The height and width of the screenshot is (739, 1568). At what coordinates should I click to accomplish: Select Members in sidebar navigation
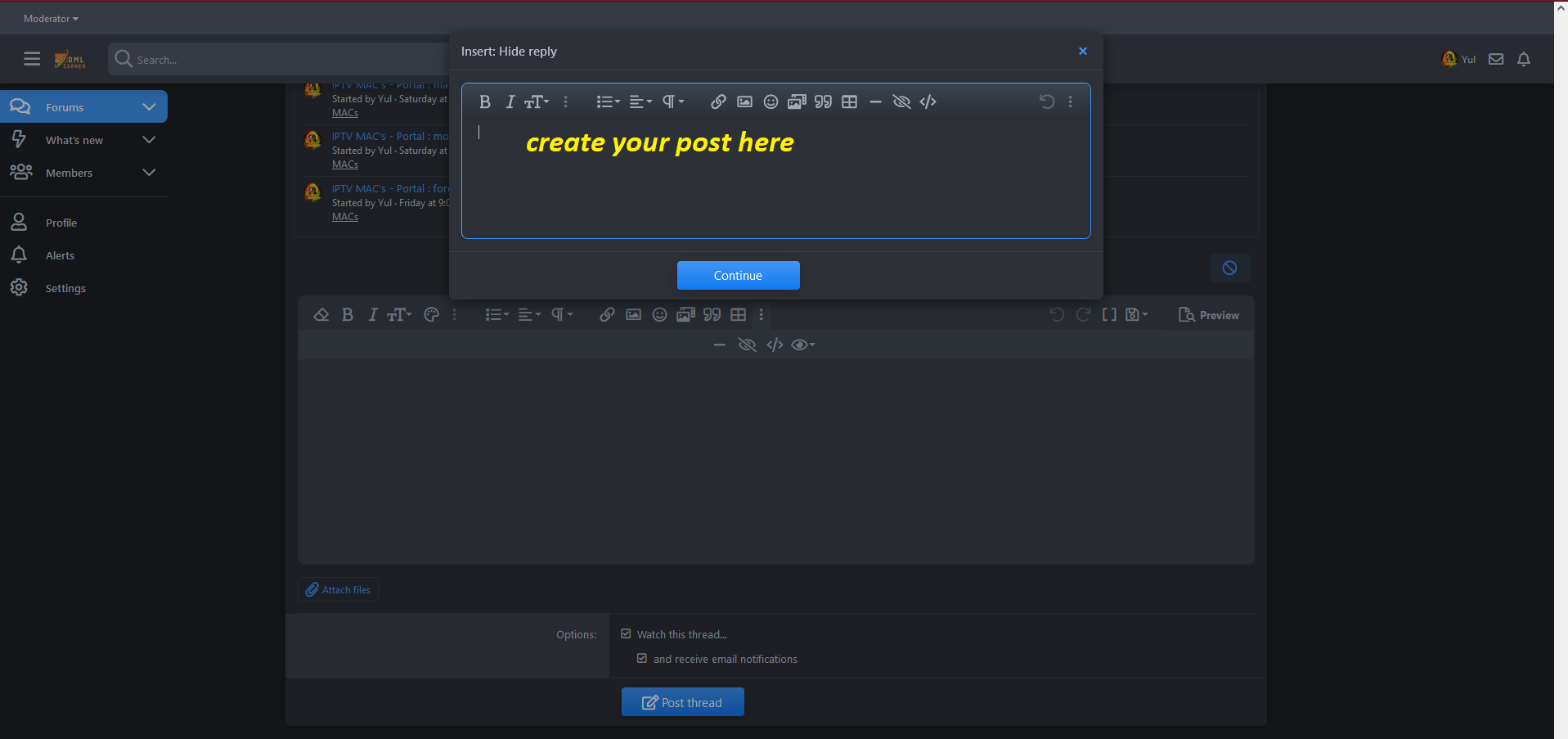click(69, 173)
